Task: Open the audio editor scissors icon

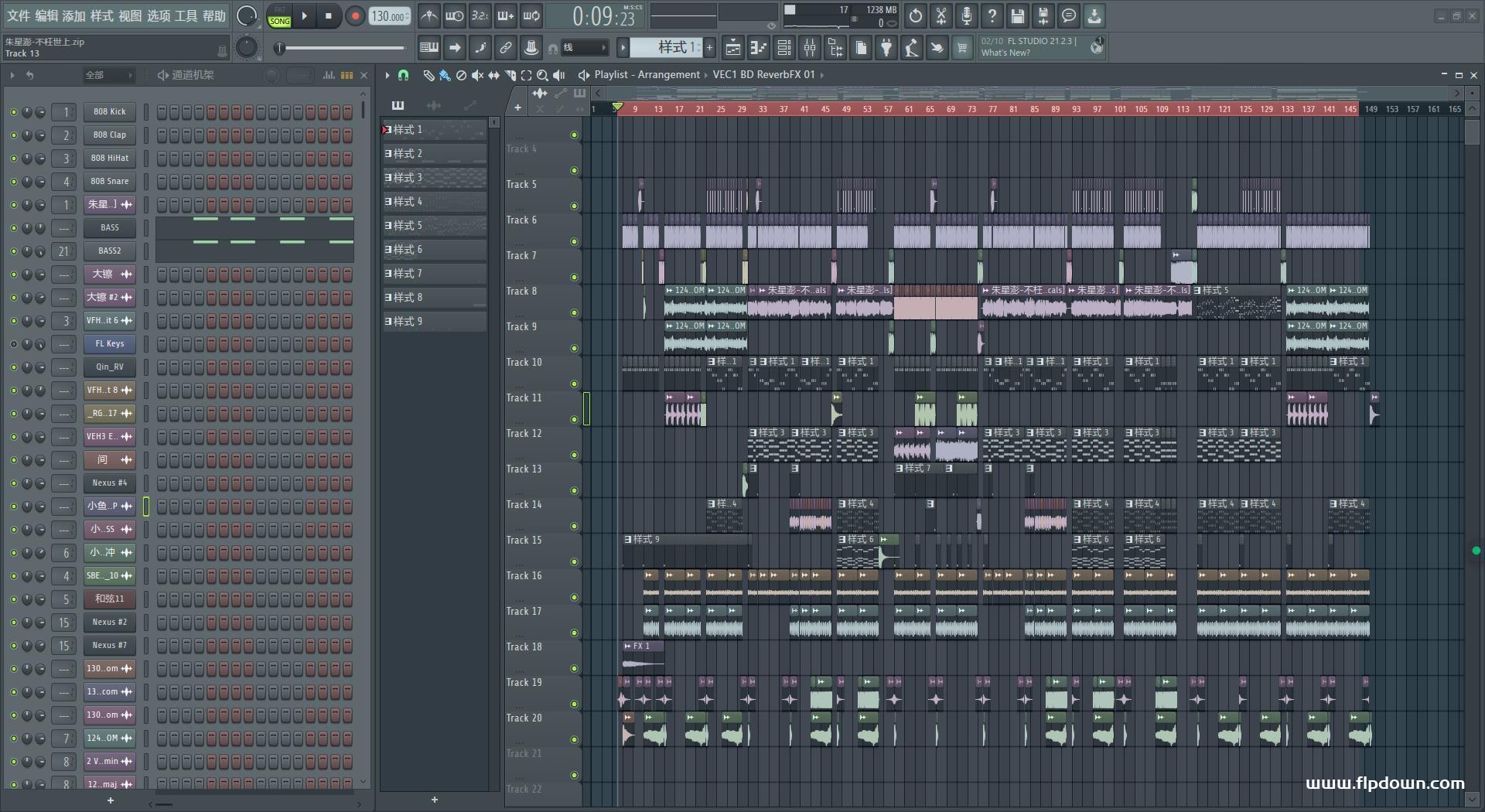Action: click(x=941, y=15)
